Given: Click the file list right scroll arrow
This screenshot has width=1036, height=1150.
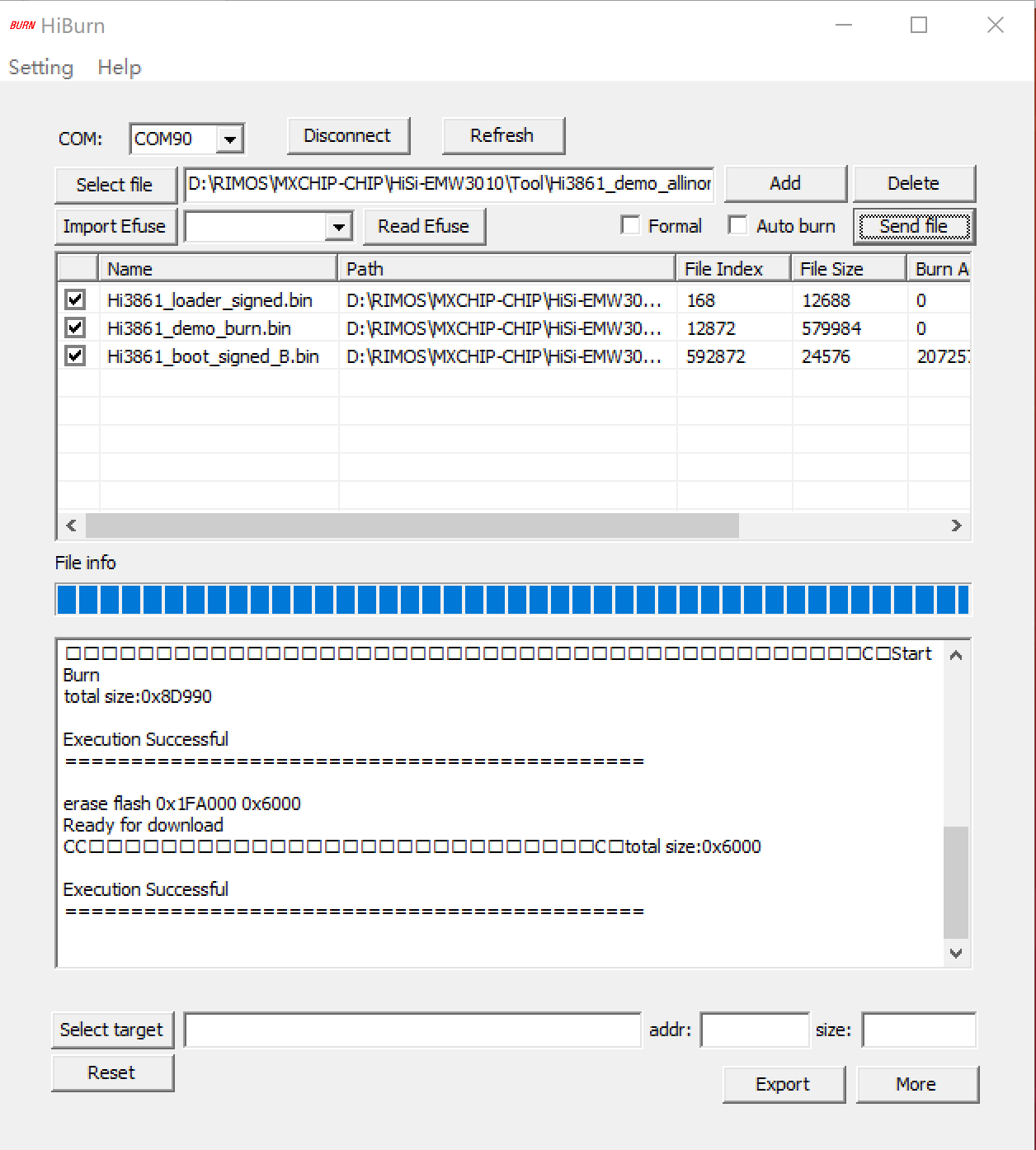Looking at the screenshot, I should click(956, 526).
